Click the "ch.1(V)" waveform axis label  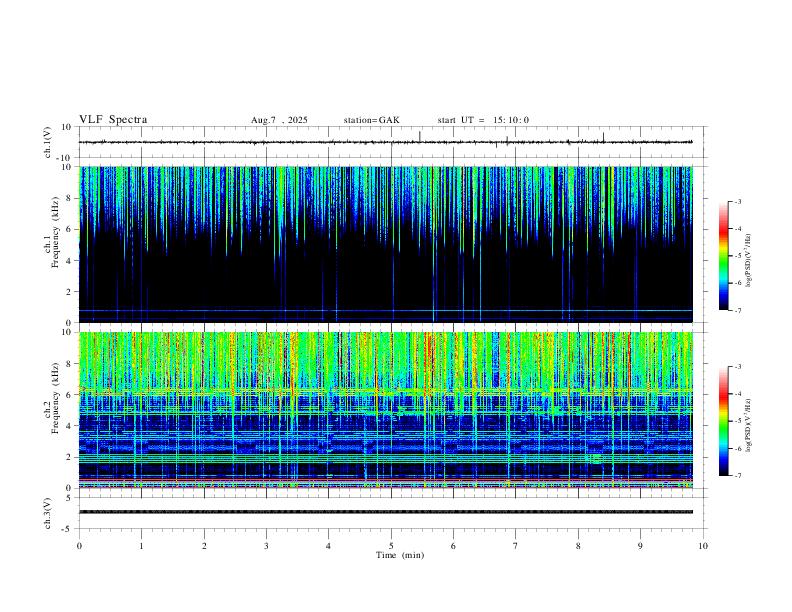pos(48,142)
